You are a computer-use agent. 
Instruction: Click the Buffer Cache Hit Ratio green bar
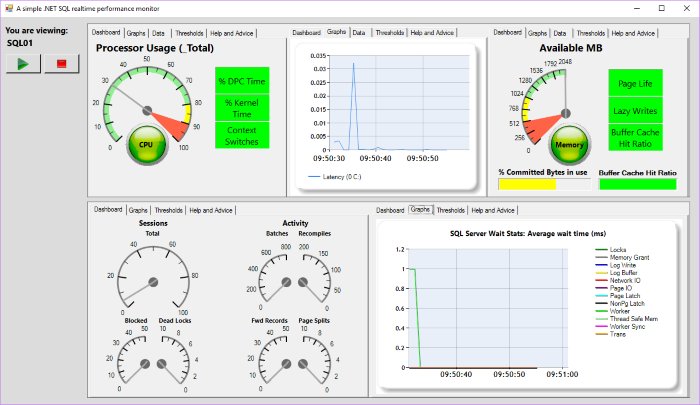click(638, 184)
